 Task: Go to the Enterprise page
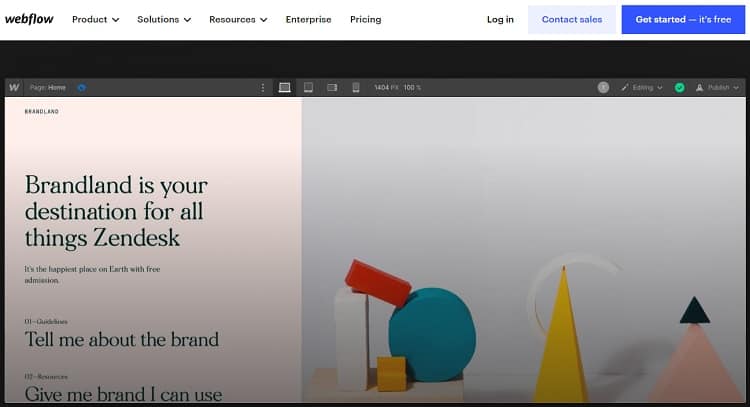tap(309, 20)
